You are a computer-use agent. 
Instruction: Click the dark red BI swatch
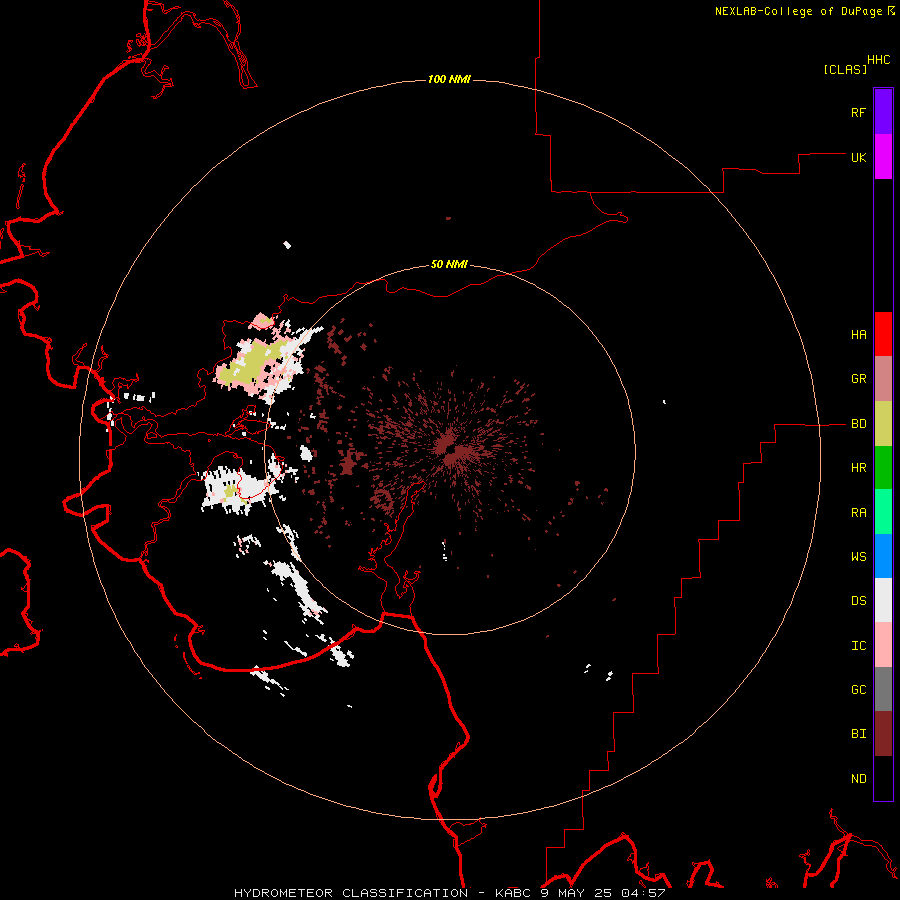883,734
